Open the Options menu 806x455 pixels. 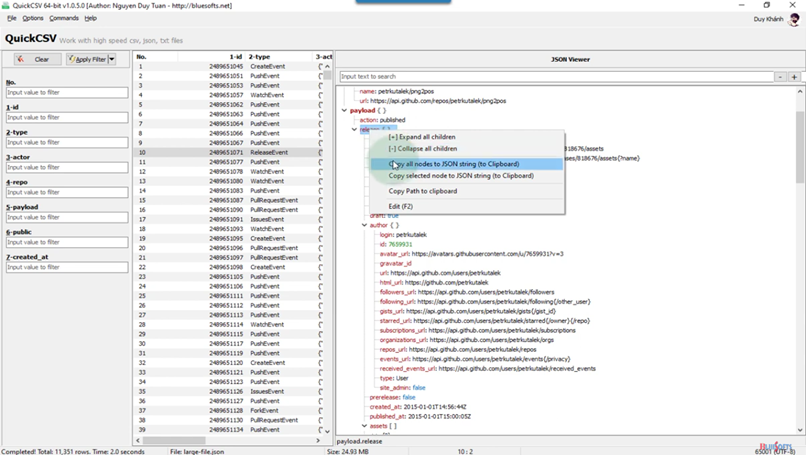[33, 18]
